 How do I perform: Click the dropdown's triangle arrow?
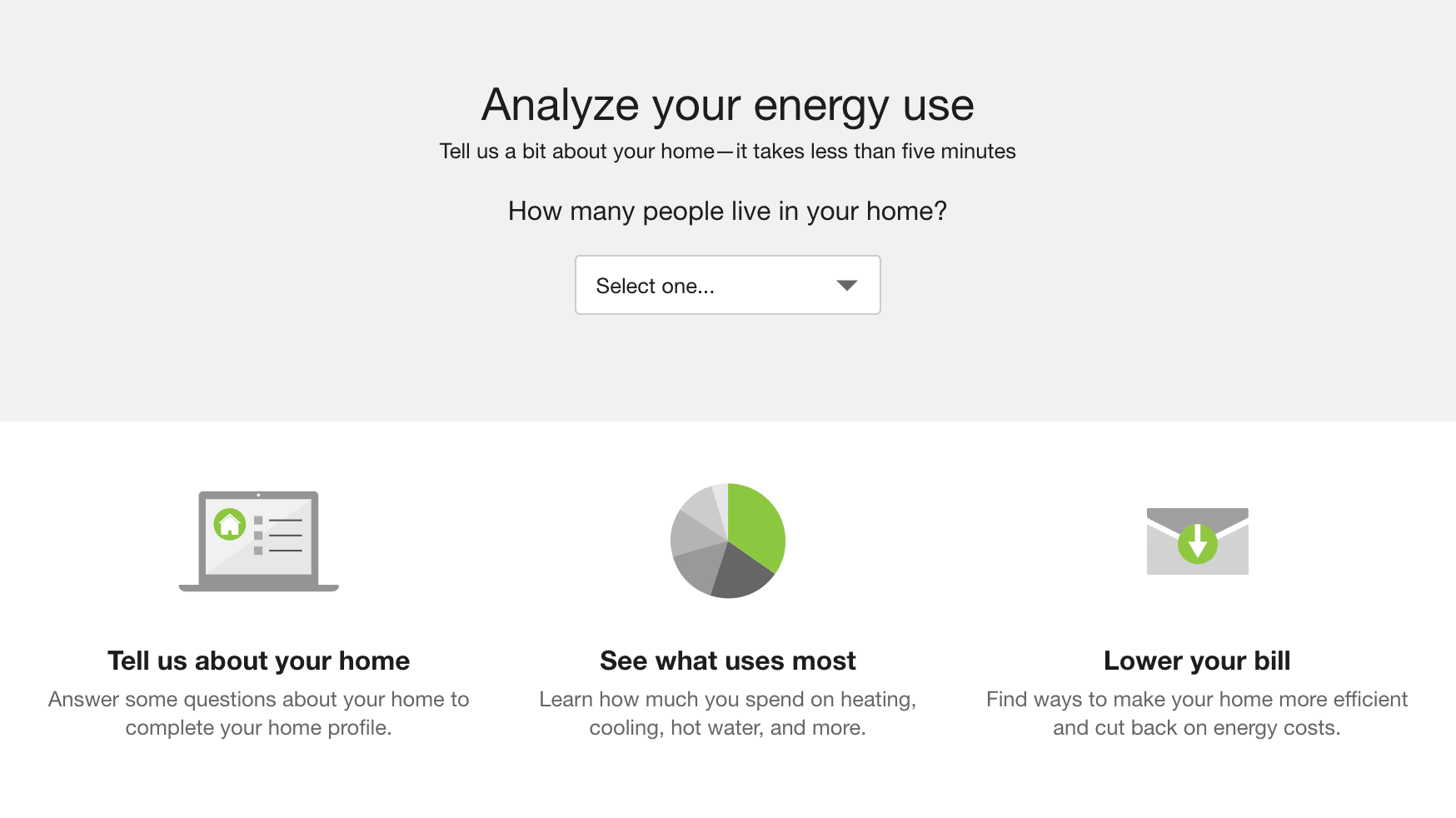click(846, 285)
